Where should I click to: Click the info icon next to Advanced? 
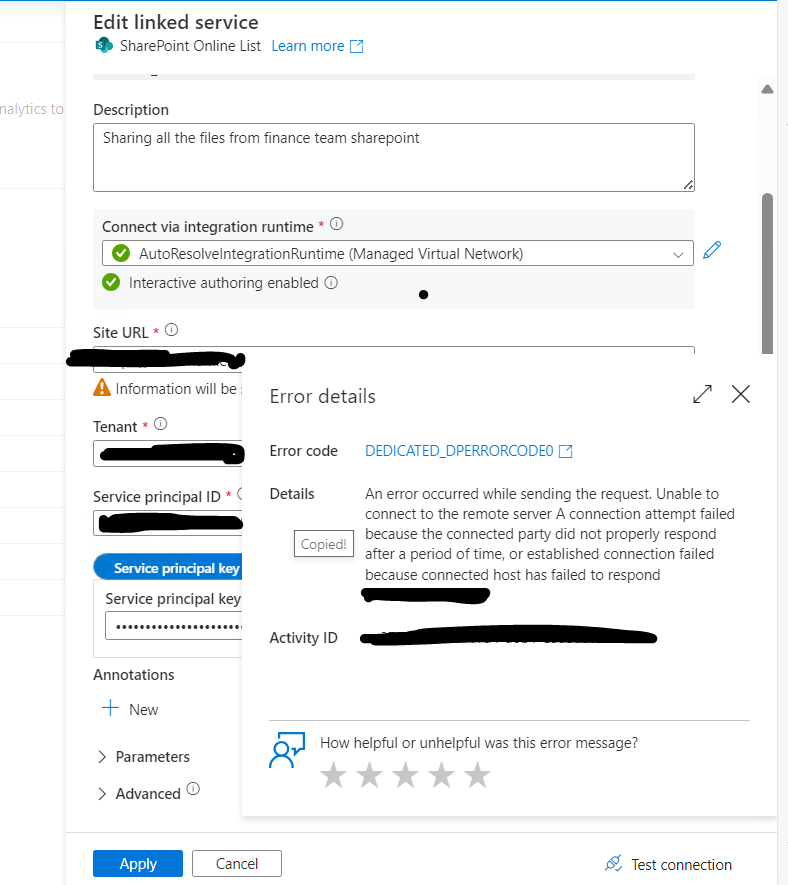(193, 788)
